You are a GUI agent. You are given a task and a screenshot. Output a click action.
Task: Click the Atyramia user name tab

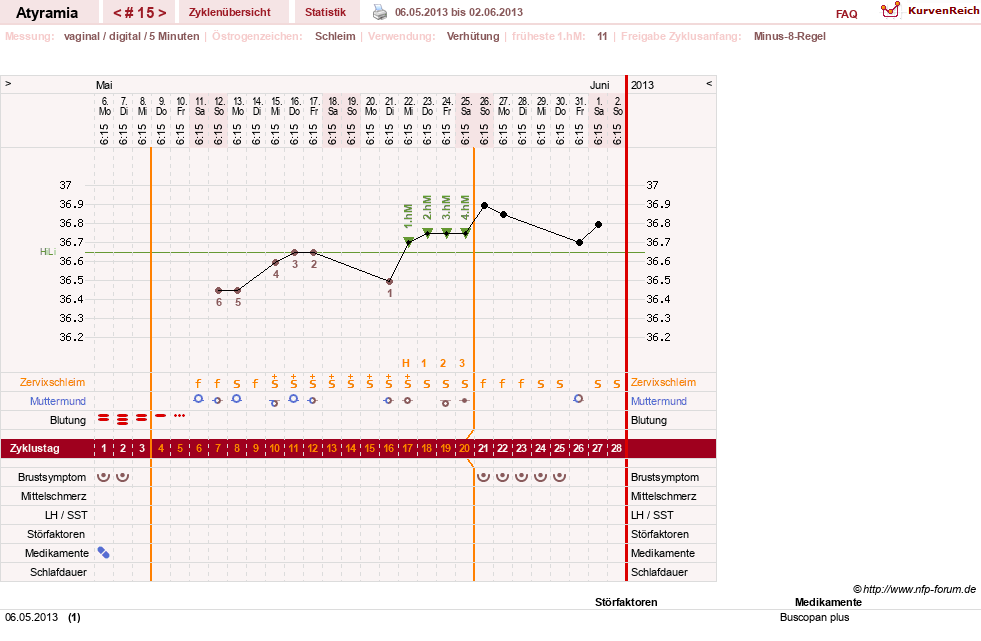click(47, 13)
